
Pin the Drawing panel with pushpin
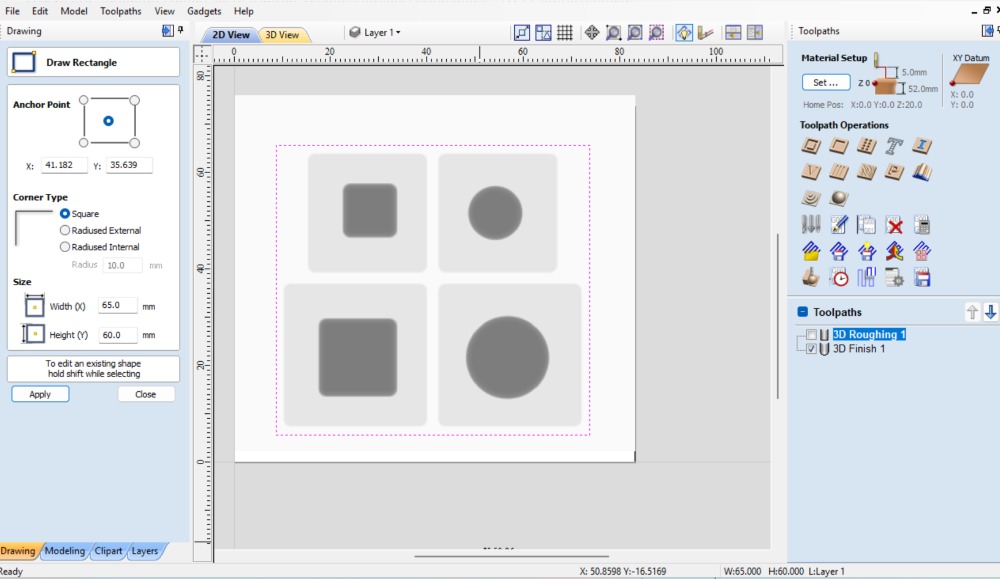click(180, 31)
